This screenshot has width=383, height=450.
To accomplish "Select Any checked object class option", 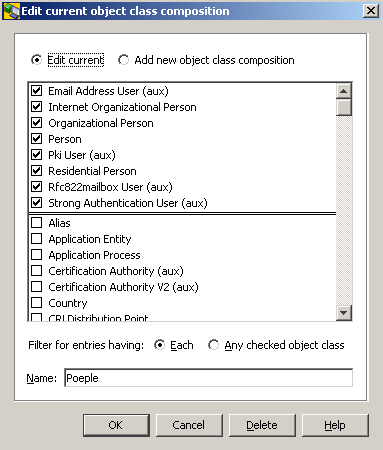I will coord(213,345).
